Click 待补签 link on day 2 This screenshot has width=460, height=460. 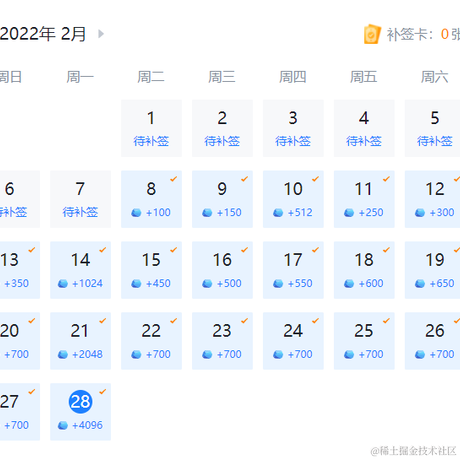coord(222,141)
